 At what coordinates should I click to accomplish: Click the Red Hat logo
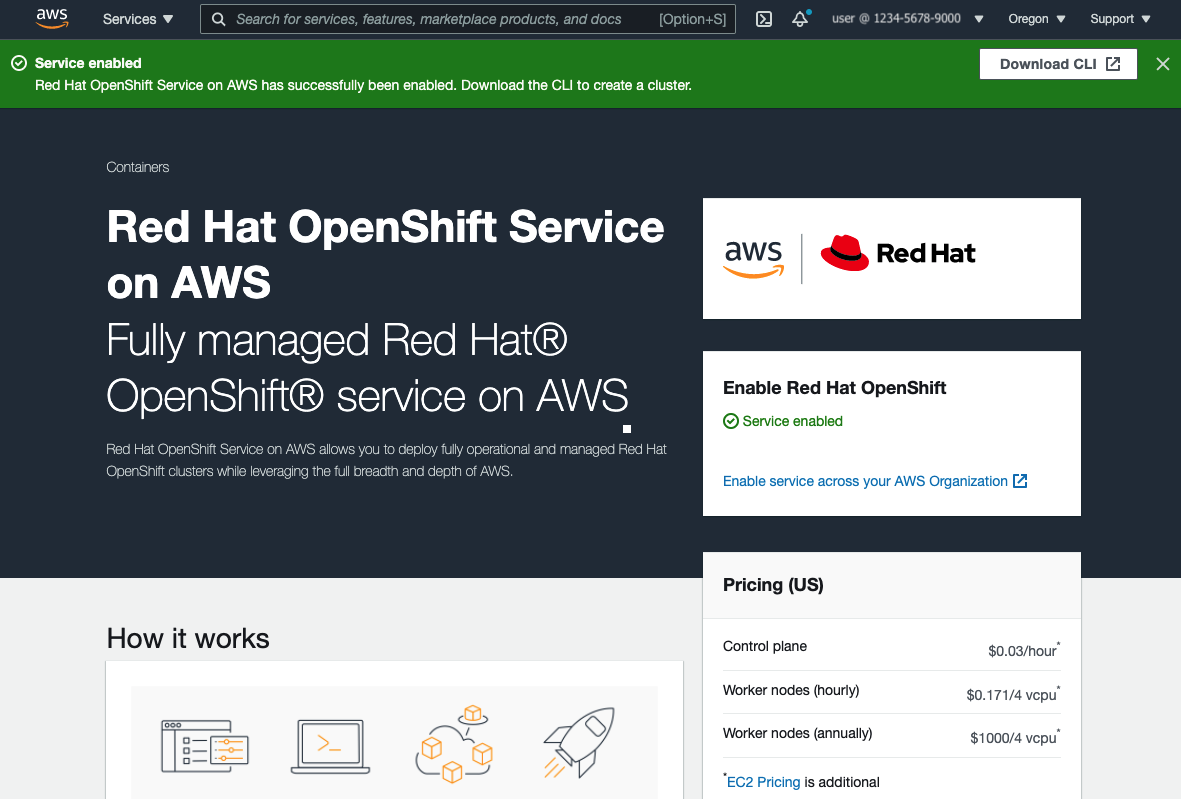pos(897,253)
